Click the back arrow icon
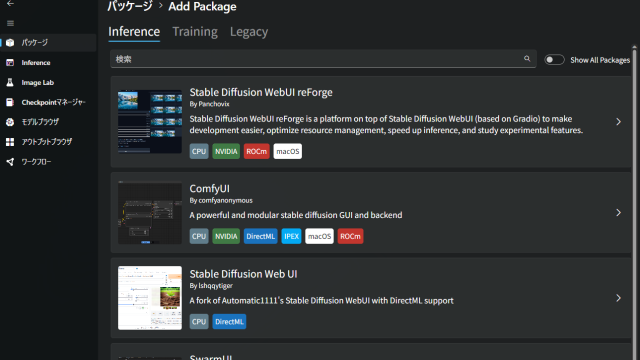The image size is (640, 360). coord(10,4)
